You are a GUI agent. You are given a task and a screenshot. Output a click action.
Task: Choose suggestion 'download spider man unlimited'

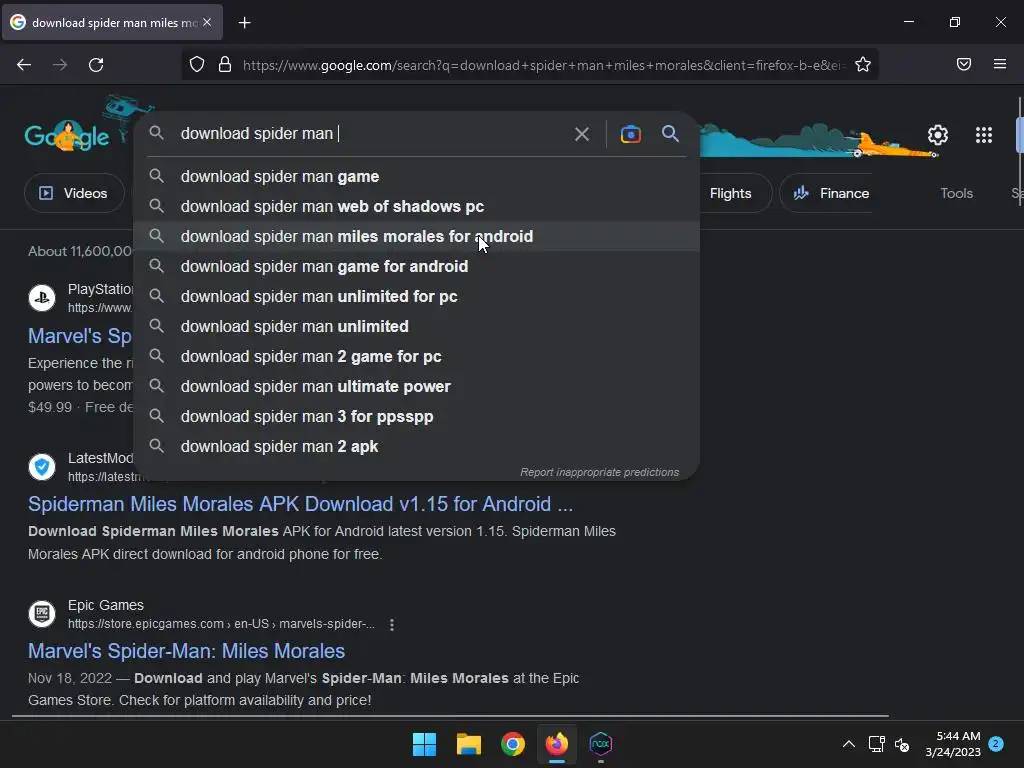(x=417, y=327)
